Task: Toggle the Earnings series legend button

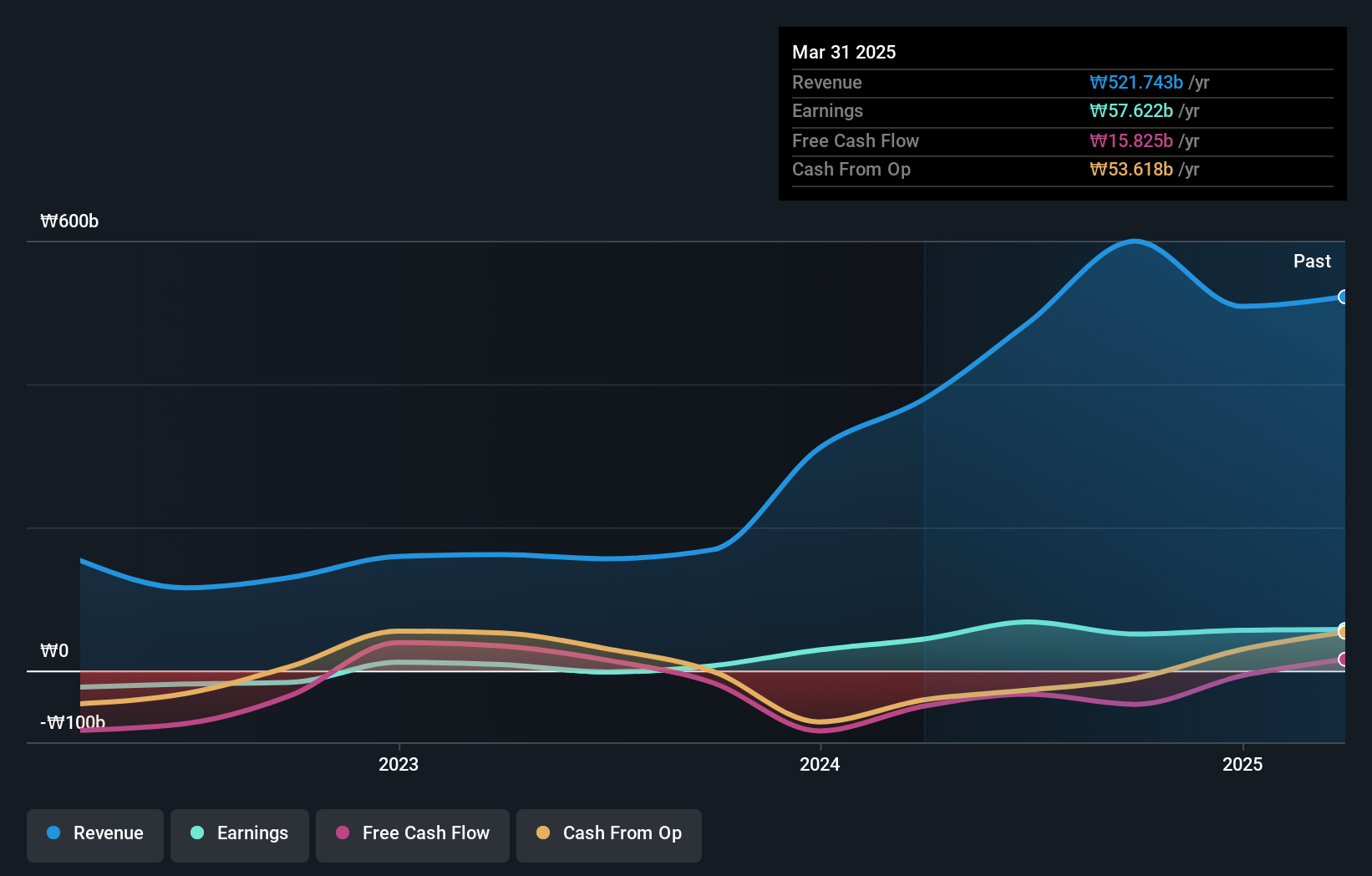Action: 240,835
